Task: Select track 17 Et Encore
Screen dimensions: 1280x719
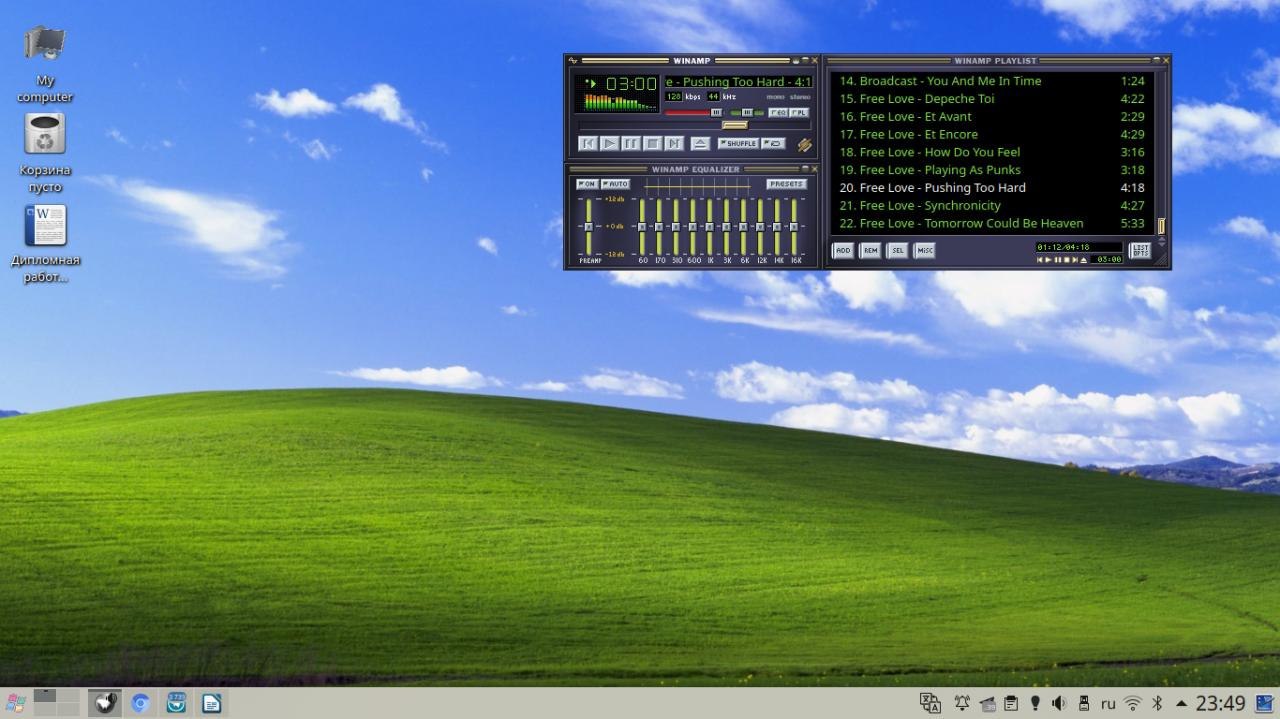Action: tap(992, 134)
